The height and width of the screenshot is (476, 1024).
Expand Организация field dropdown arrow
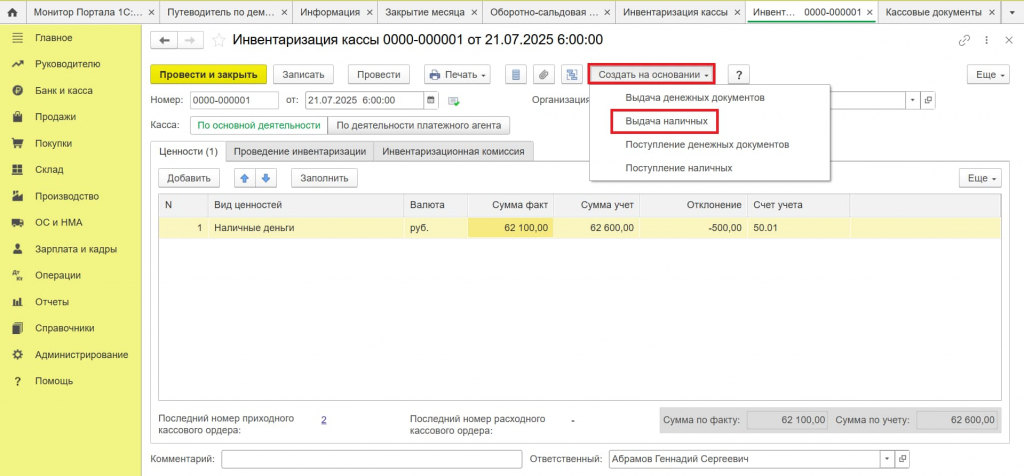click(912, 101)
